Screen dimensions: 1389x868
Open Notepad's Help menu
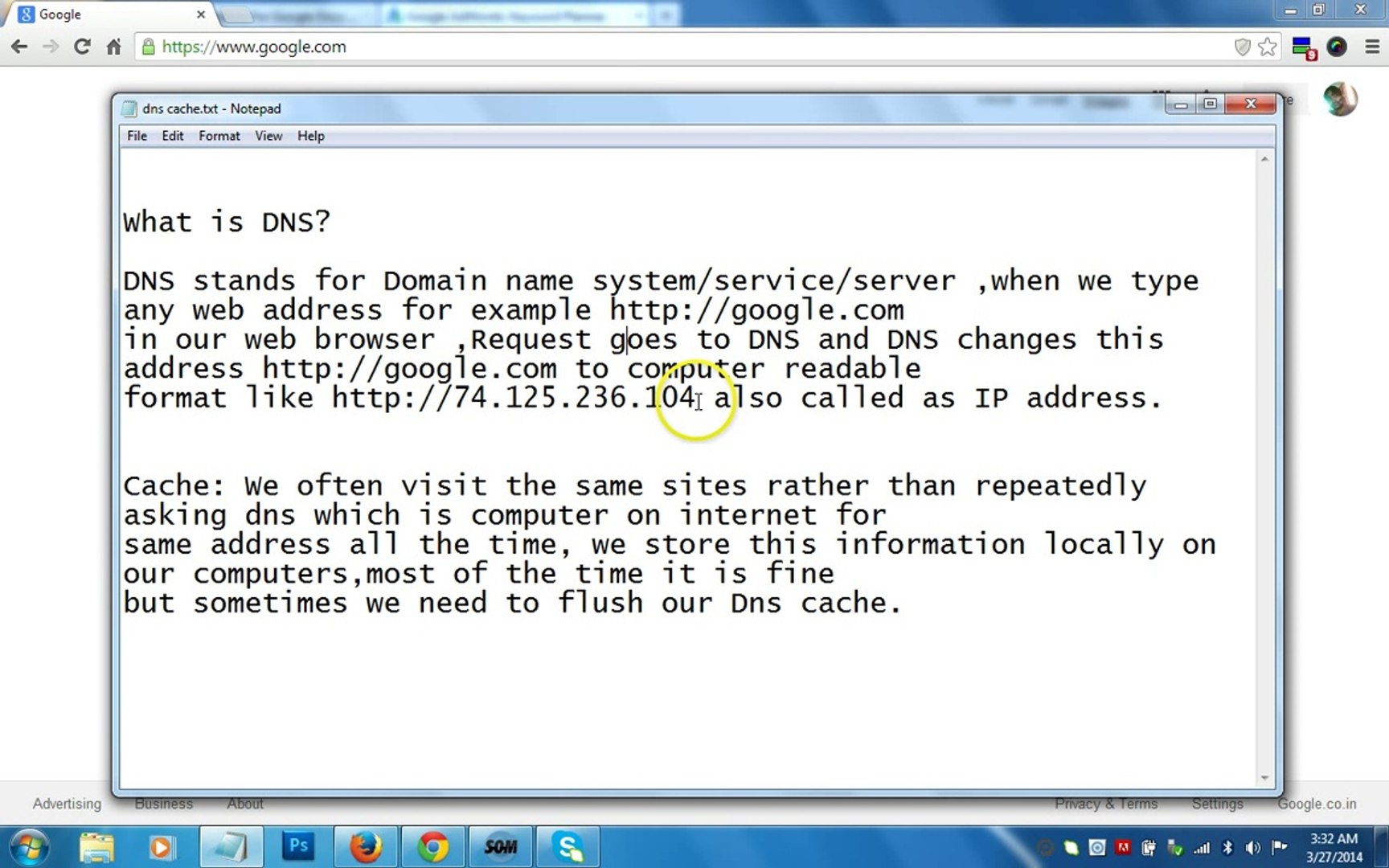click(310, 136)
